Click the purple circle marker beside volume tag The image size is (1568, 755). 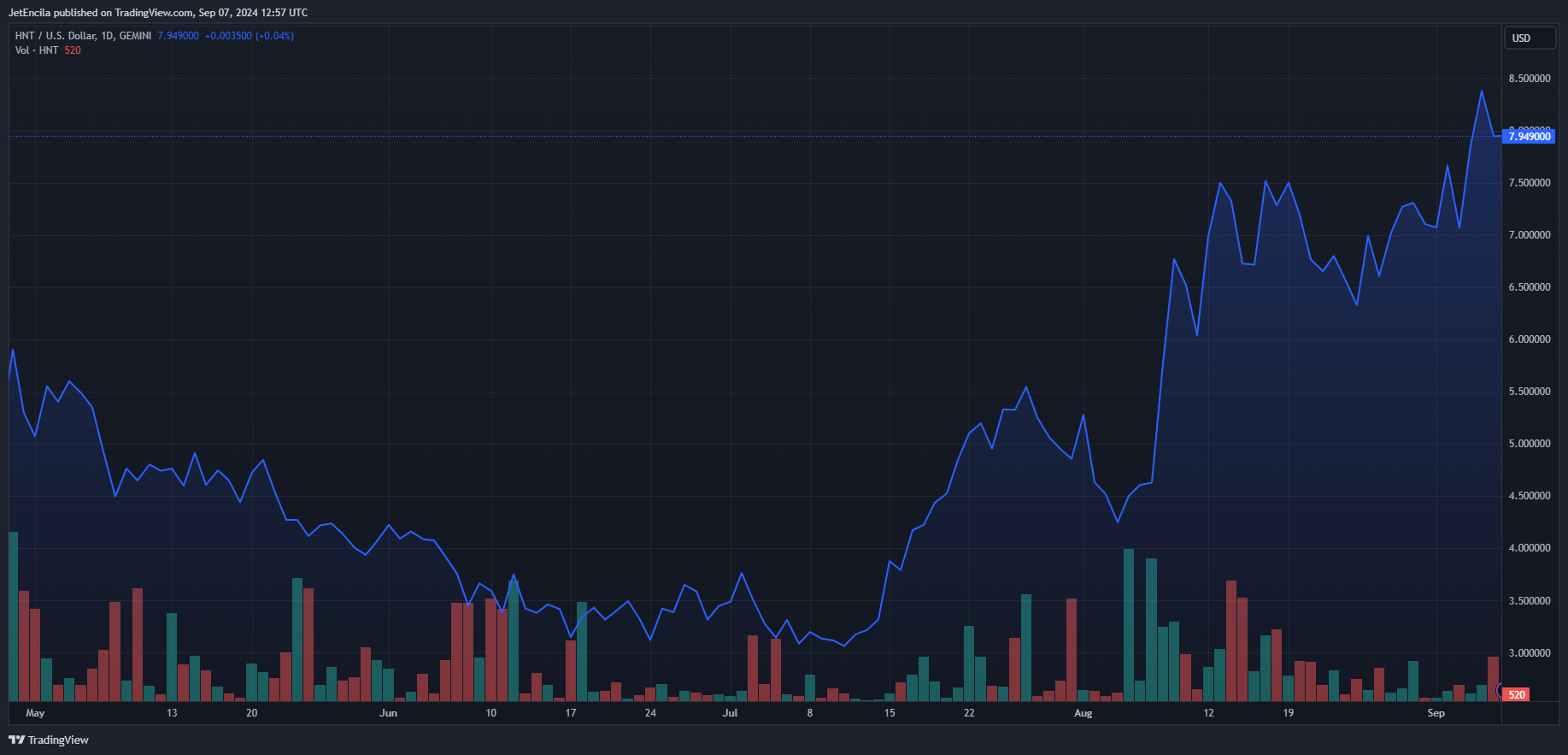tap(1500, 691)
